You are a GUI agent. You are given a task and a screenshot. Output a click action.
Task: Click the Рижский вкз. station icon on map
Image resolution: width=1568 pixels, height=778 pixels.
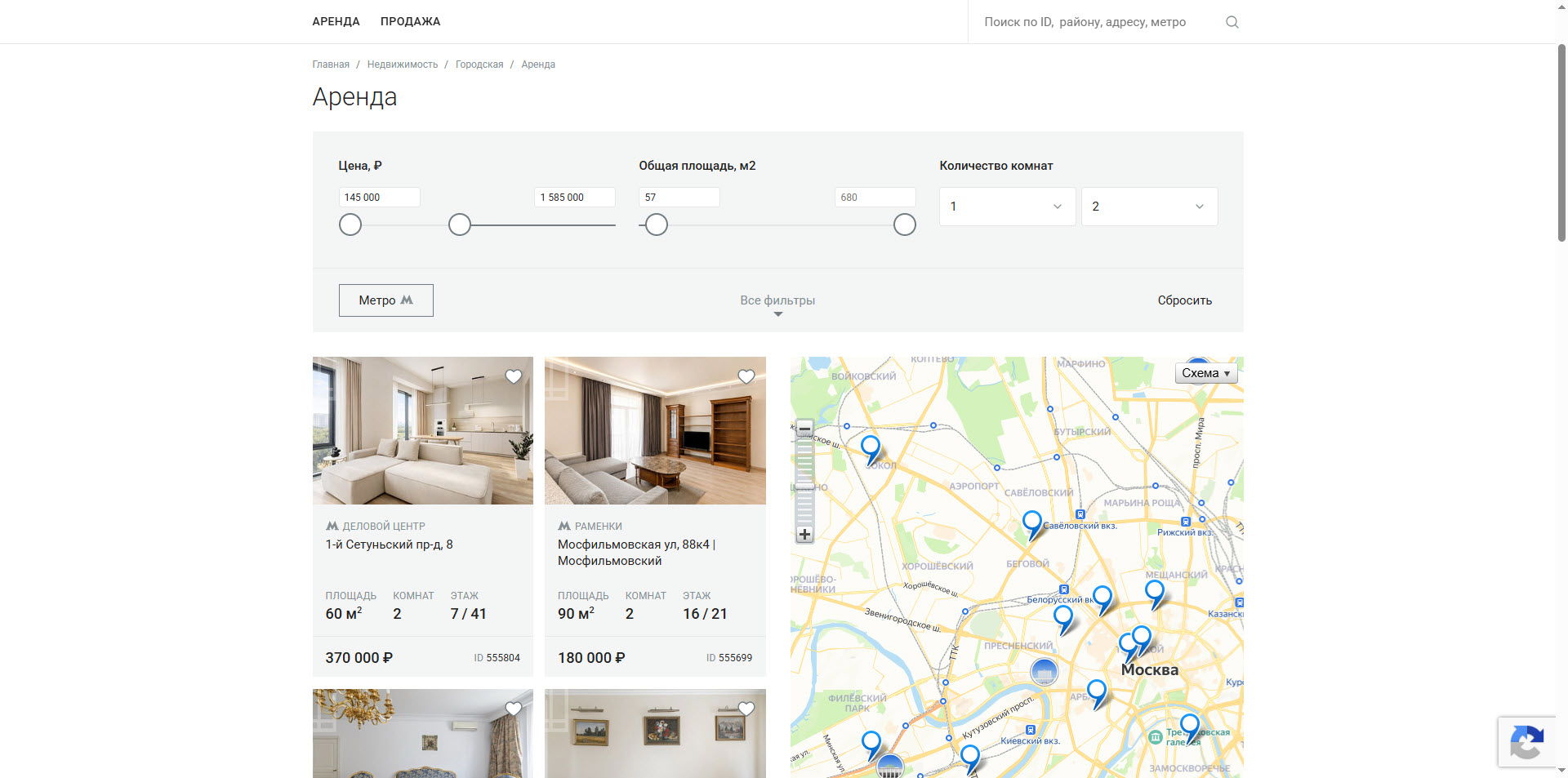pos(1186,522)
